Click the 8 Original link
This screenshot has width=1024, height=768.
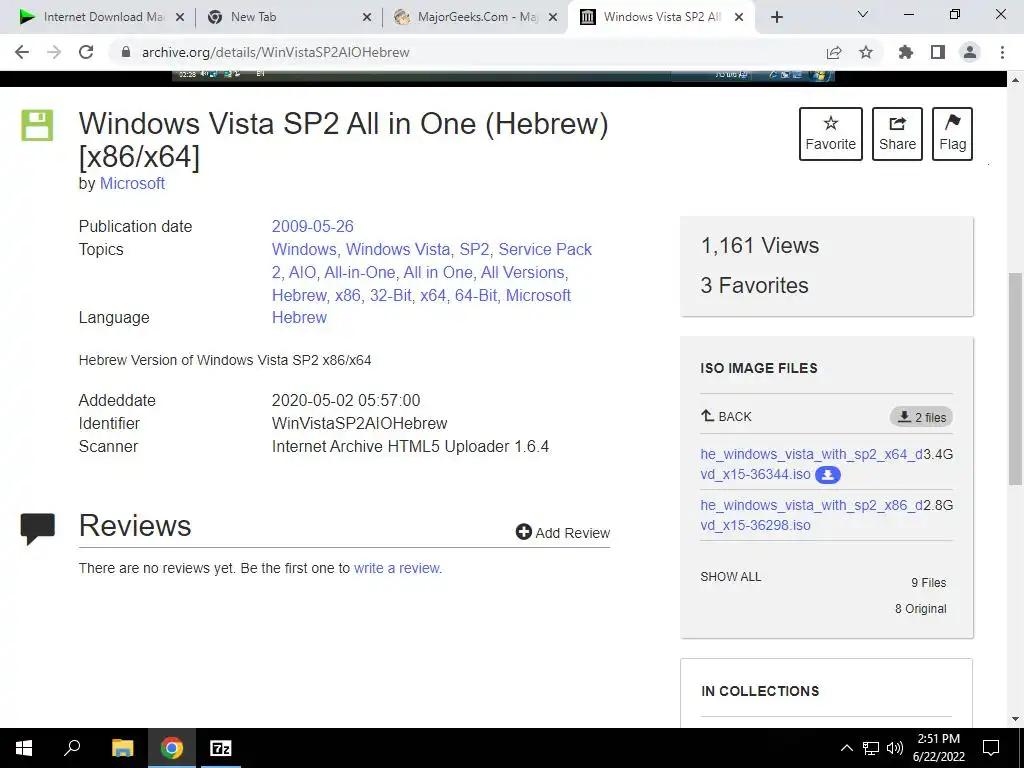pos(920,609)
